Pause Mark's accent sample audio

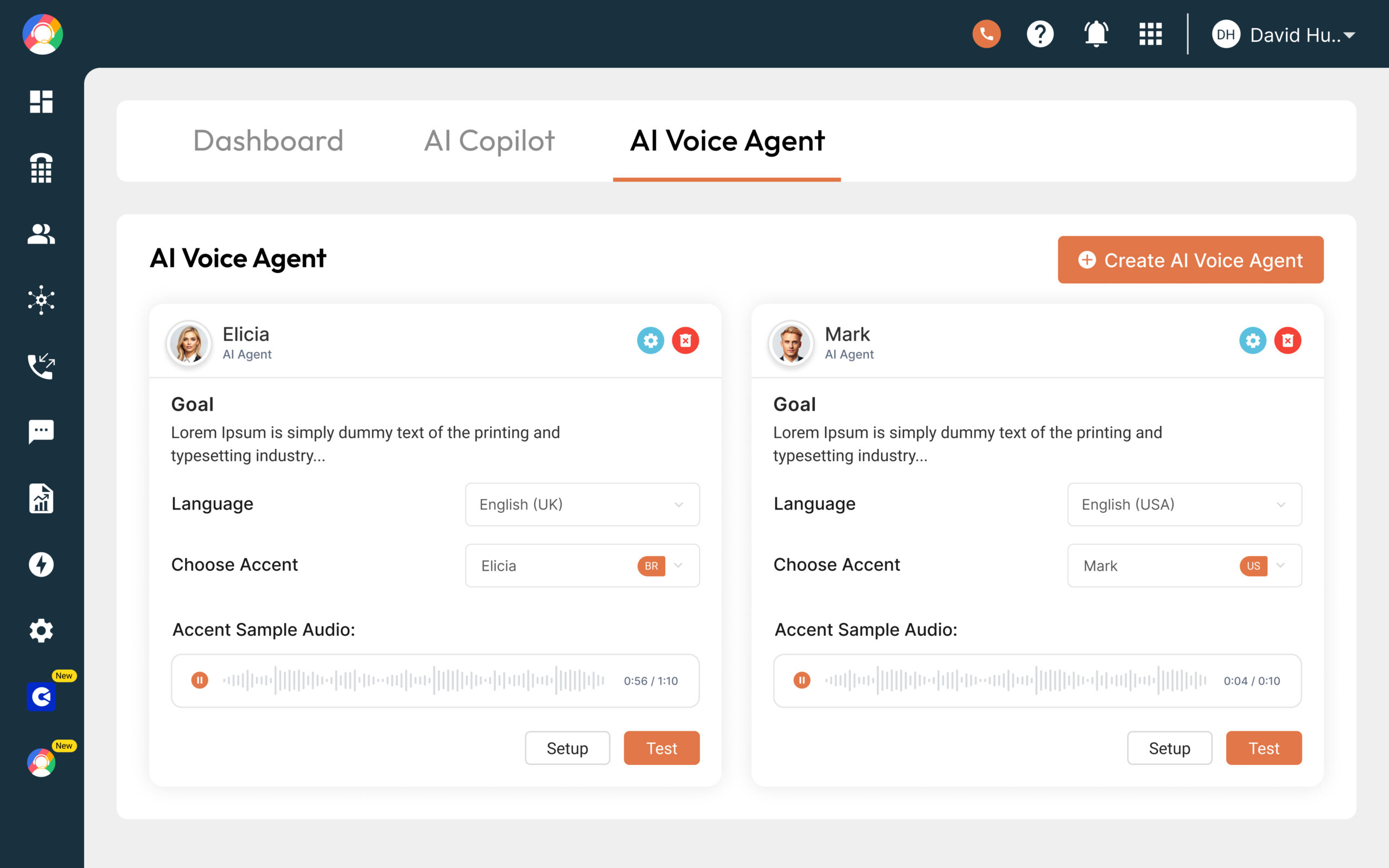tap(801, 680)
